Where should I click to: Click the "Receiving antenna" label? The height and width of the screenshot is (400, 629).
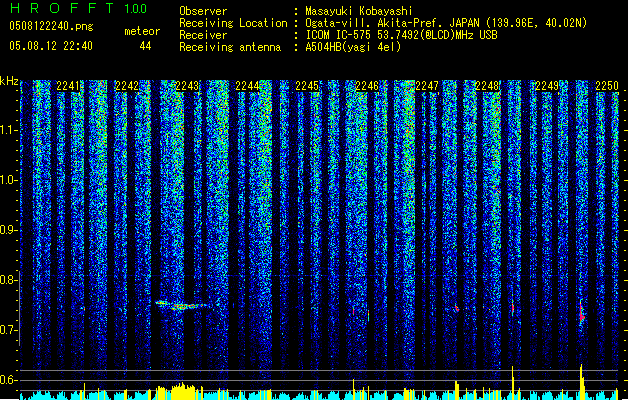pos(230,47)
